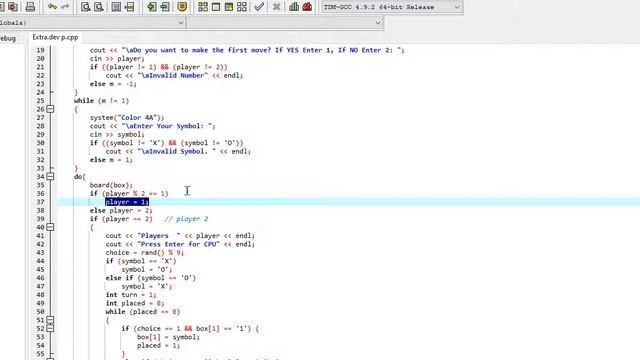Click 'else m = -1;' on line 23
Image resolution: width=640 pixels, height=360 pixels.
(113, 84)
